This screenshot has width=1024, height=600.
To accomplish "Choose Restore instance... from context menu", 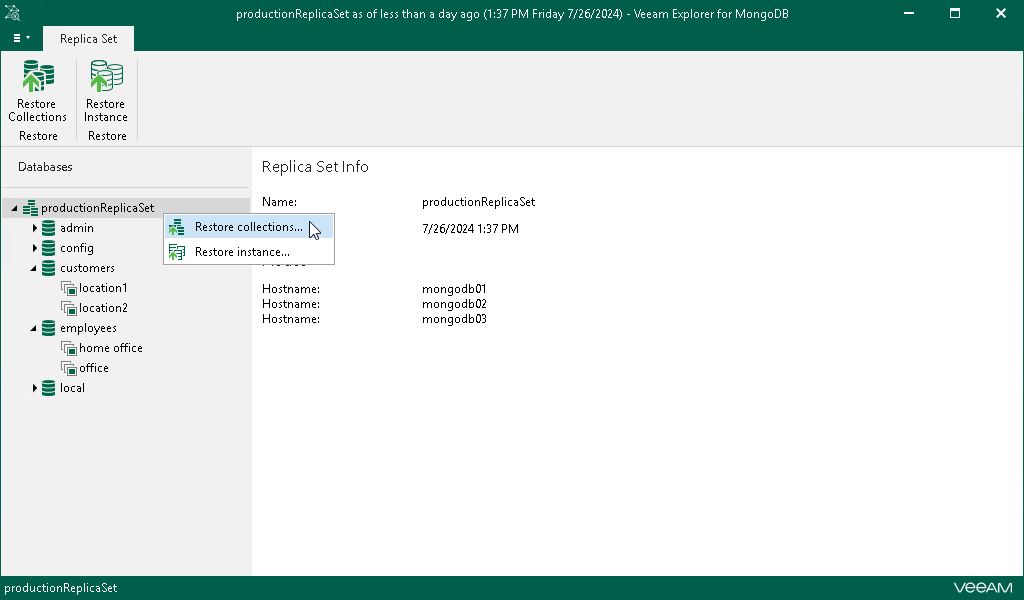I will 249,252.
